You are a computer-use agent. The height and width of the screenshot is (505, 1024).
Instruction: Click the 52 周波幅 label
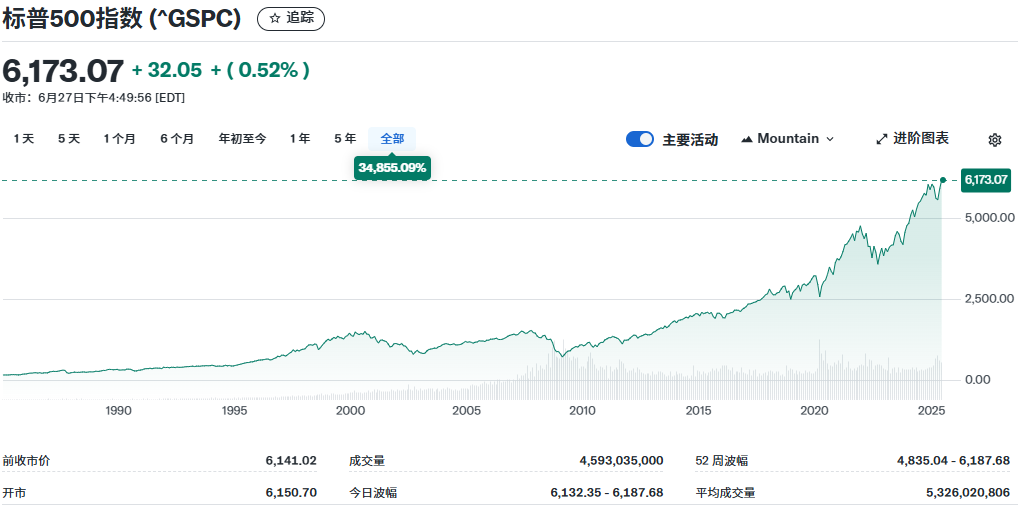722,461
